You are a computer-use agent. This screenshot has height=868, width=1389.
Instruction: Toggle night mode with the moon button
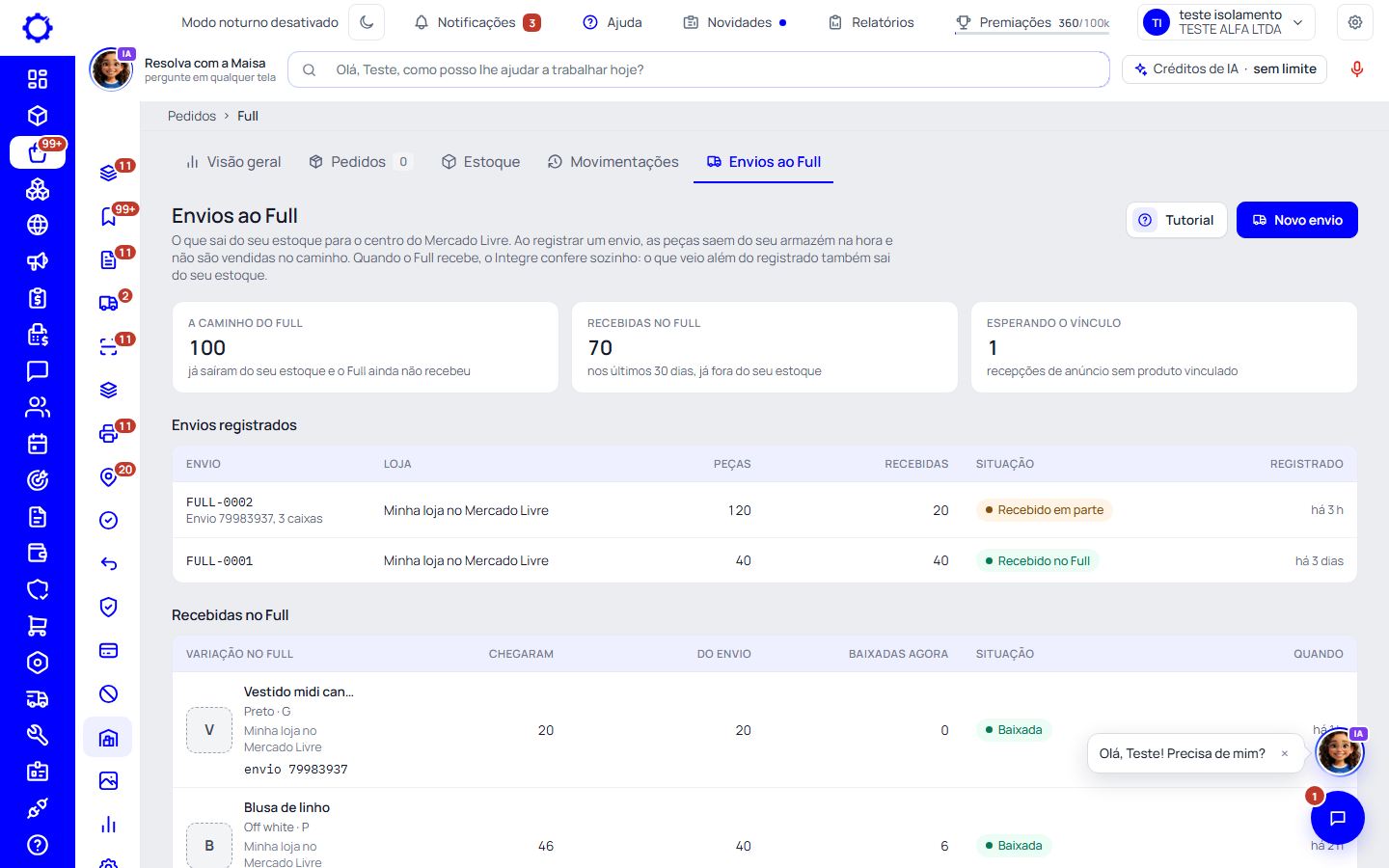pos(367,22)
